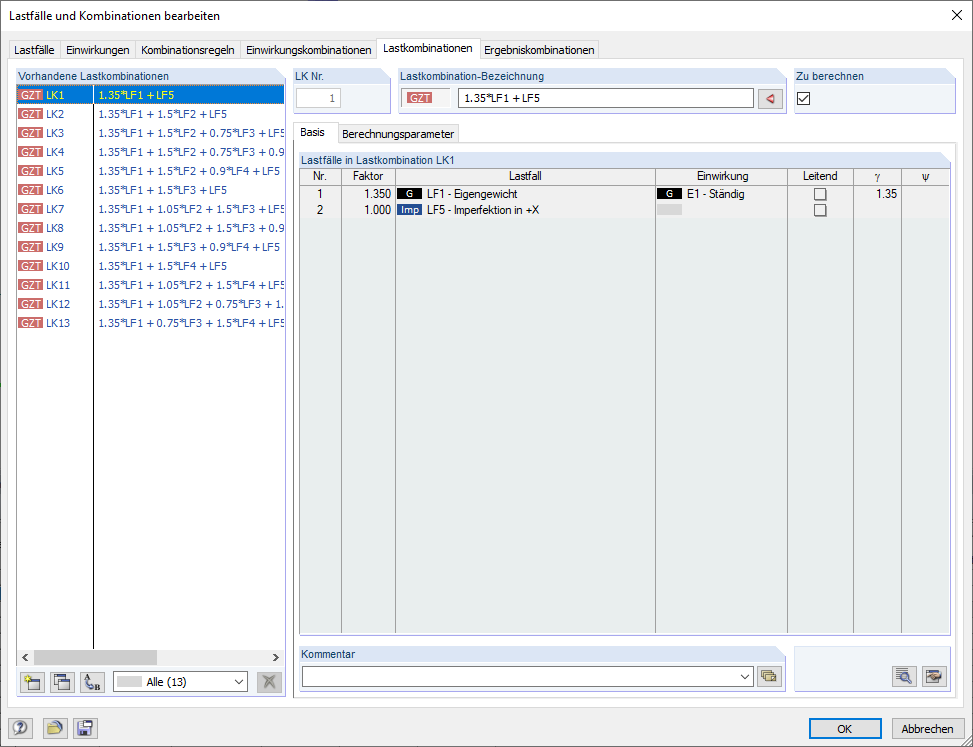Screen dimensions: 973x747
Task: Click the save dialog settings diskette icon
Action: pyautogui.click(x=85, y=728)
